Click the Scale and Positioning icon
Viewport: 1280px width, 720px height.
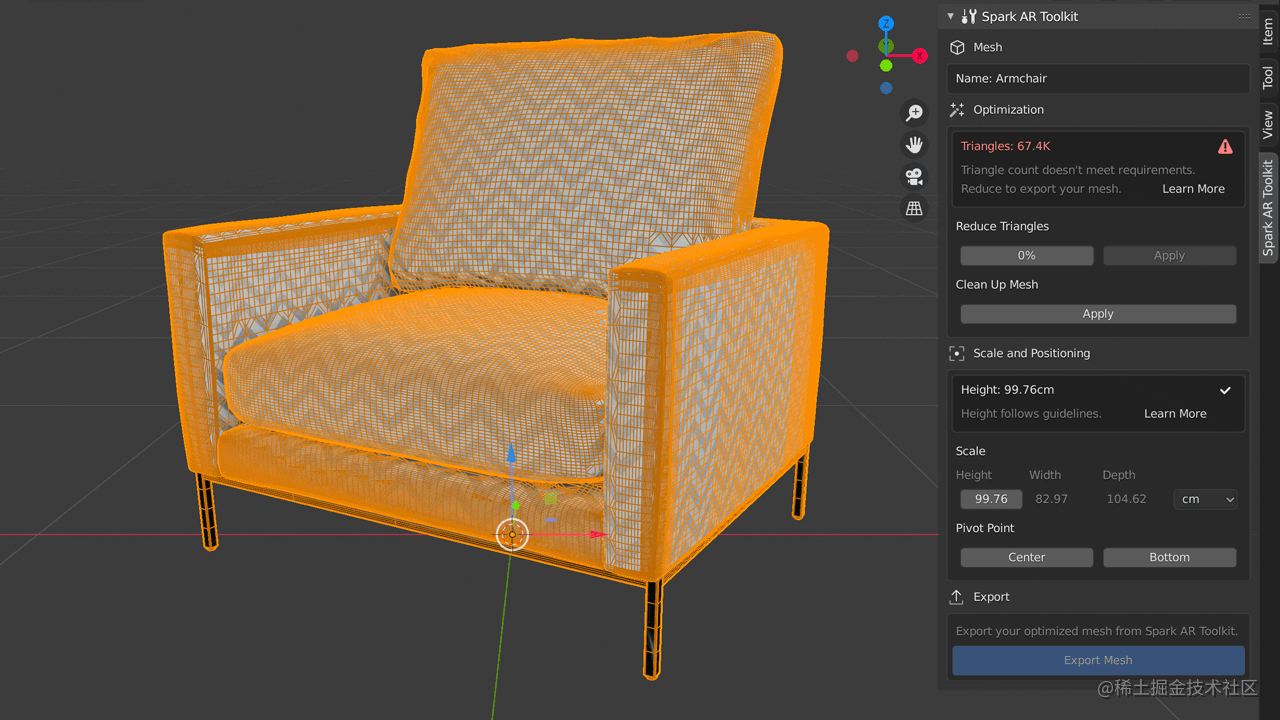[x=956, y=352]
